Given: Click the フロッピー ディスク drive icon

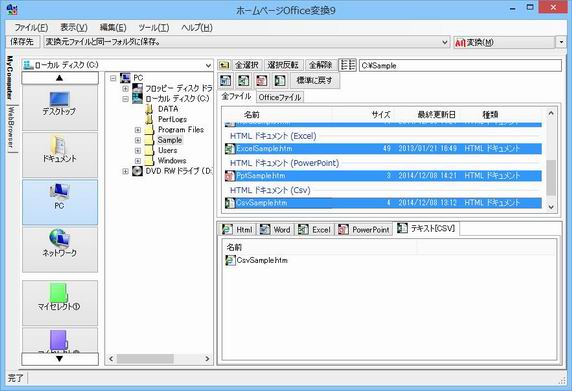Looking at the screenshot, I should click(x=137, y=88).
